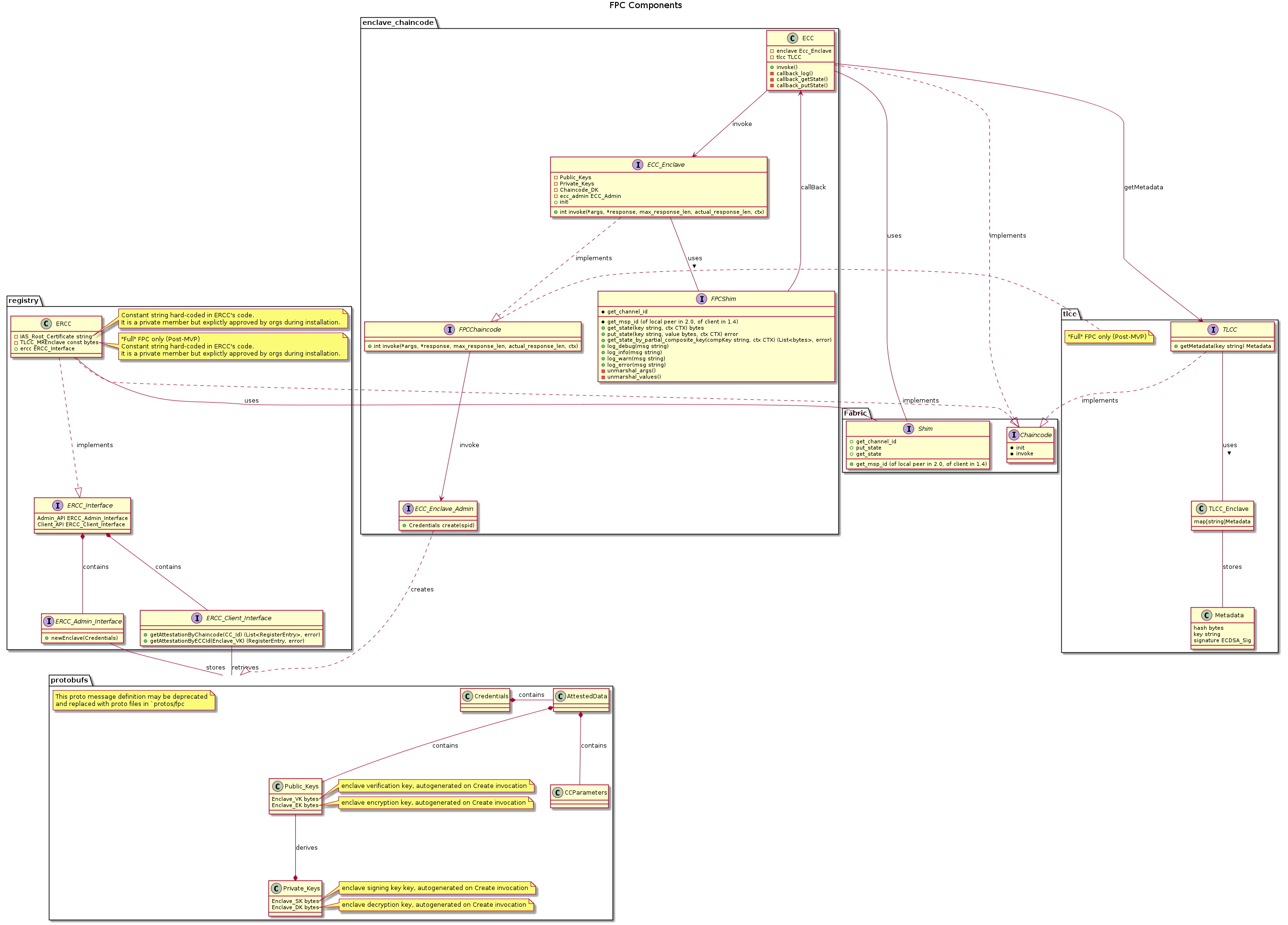Click the CCParameters class icon

pos(557,792)
